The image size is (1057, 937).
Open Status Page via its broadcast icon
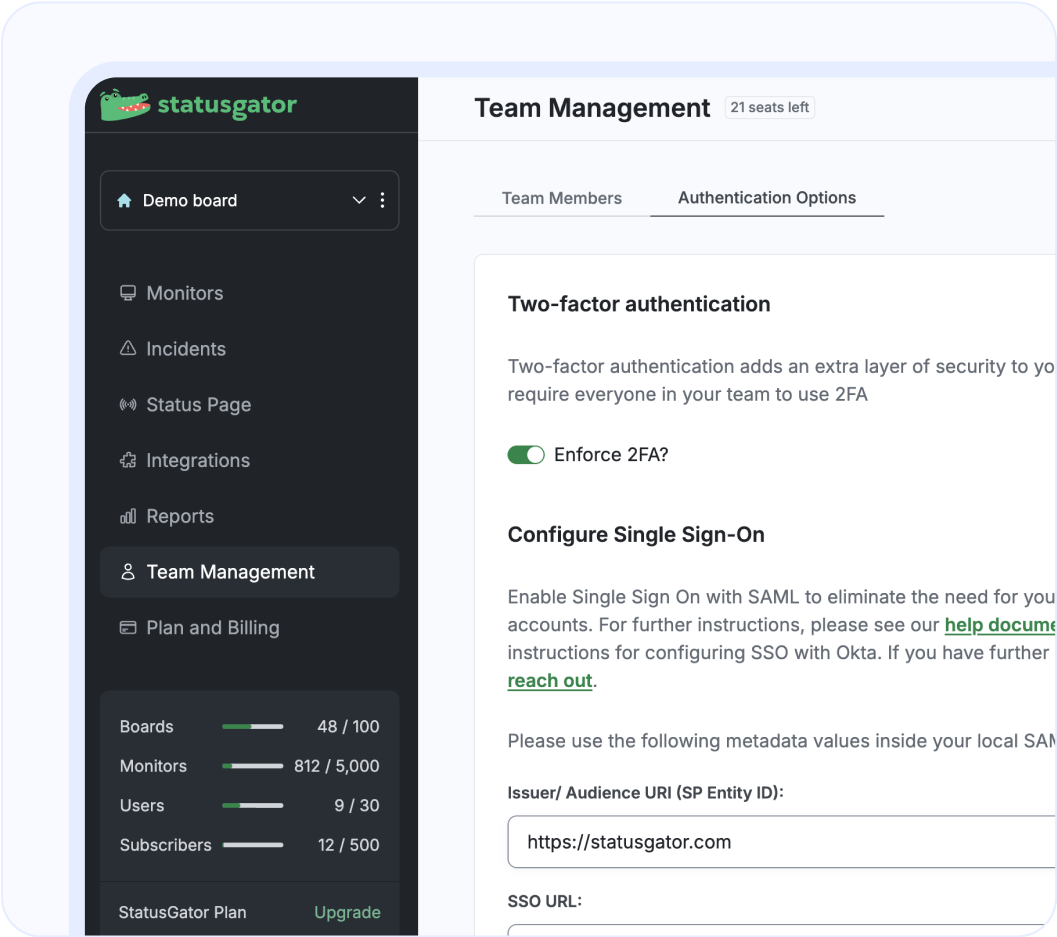point(127,404)
